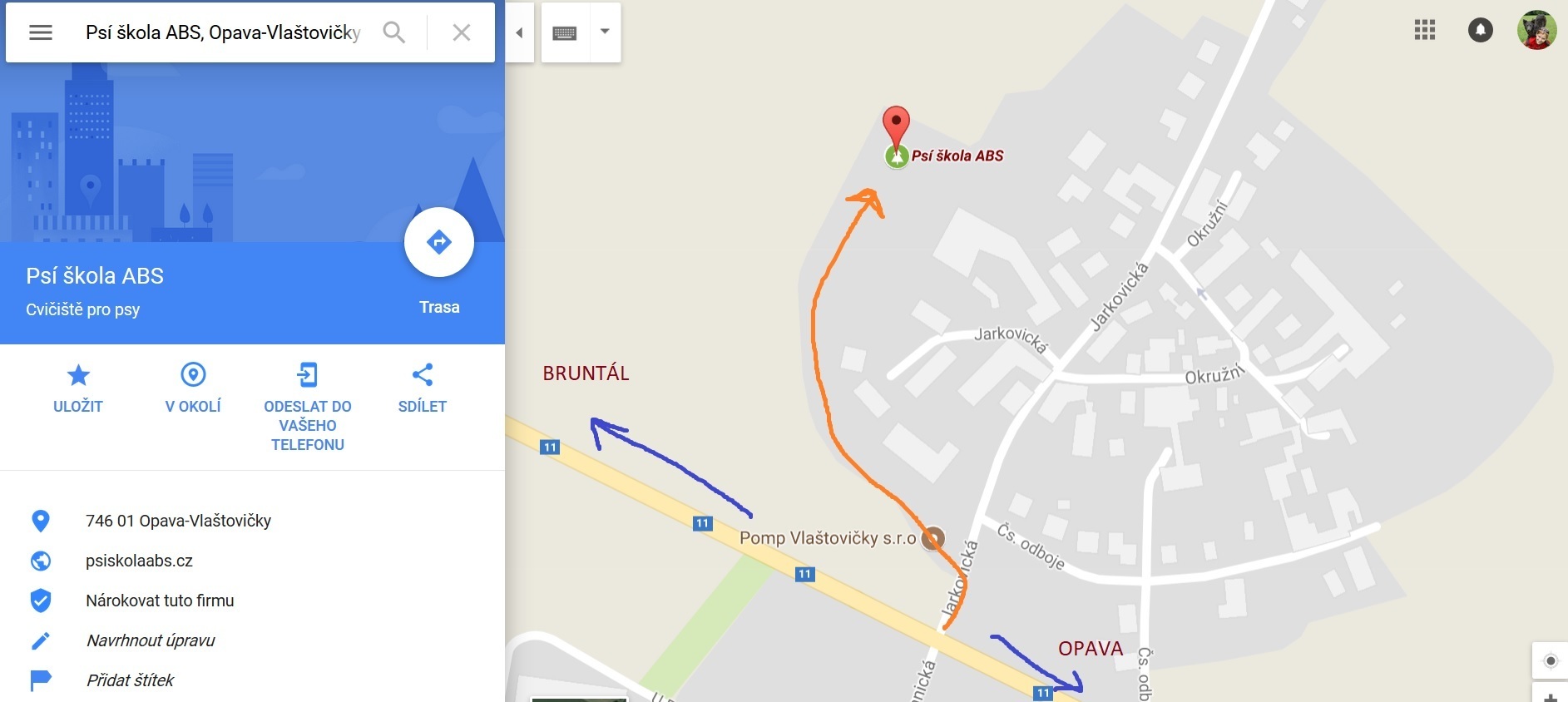The height and width of the screenshot is (702, 1568).
Task: Save the place with the ULOŽIT star
Action: (x=78, y=388)
